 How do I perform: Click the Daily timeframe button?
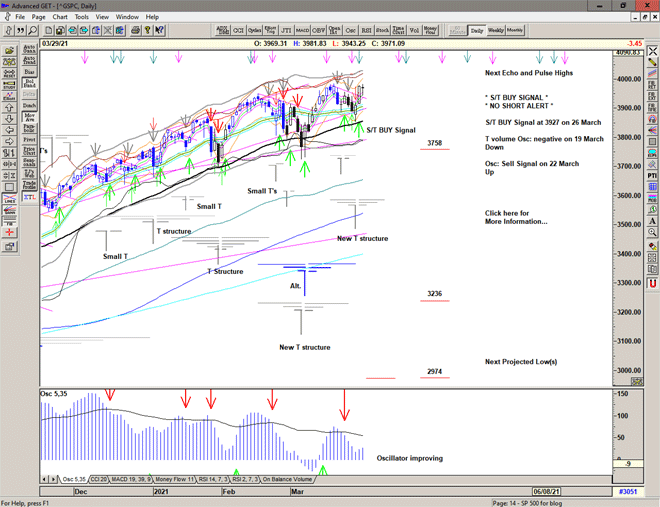click(477, 30)
